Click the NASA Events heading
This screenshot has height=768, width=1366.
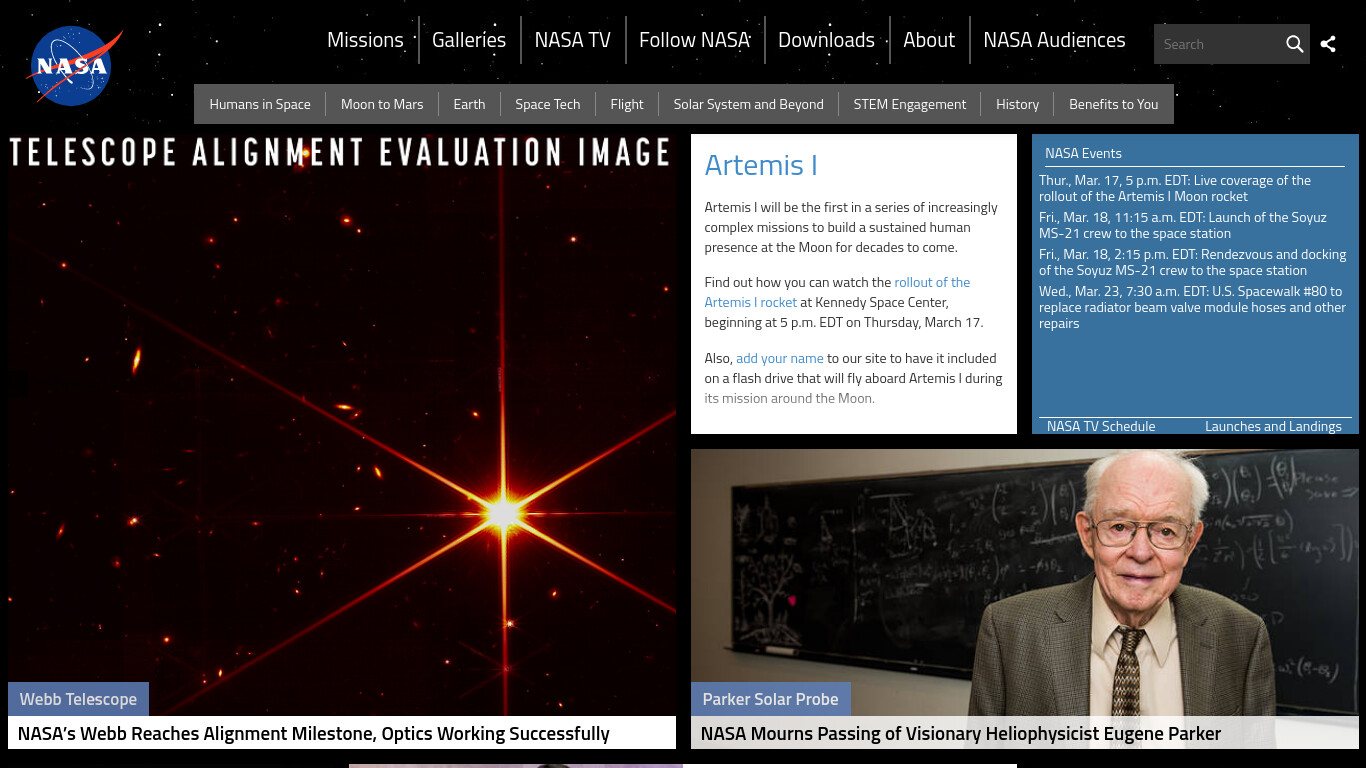tap(1083, 153)
